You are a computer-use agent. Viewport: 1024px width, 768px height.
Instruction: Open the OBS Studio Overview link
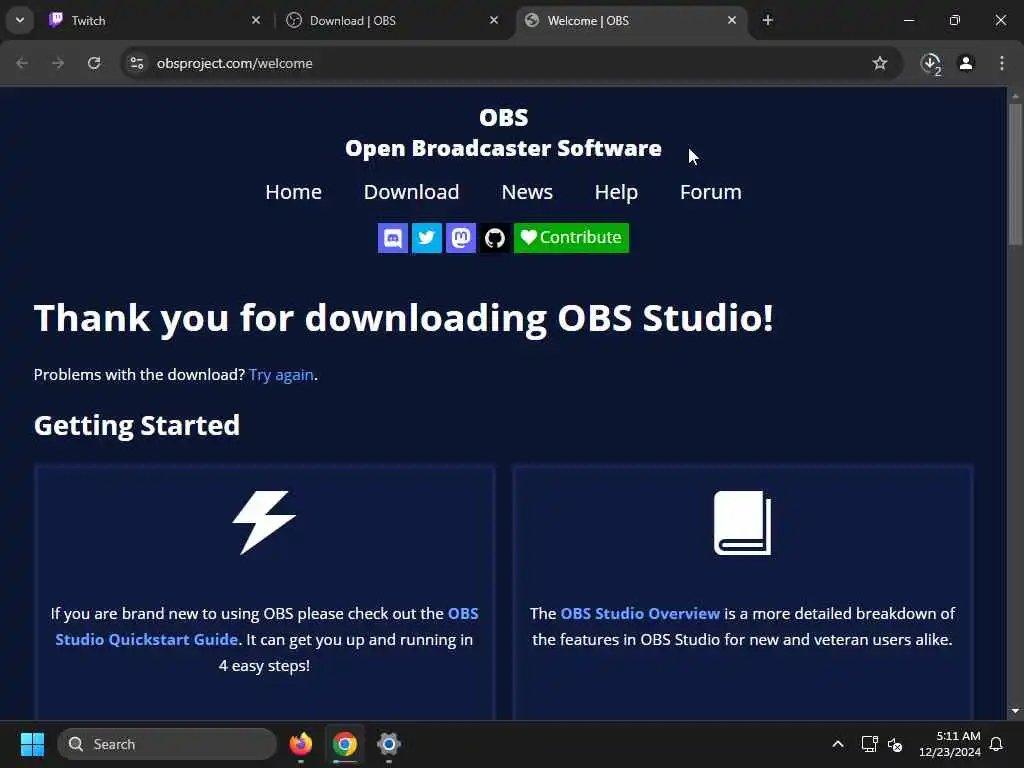(x=640, y=614)
